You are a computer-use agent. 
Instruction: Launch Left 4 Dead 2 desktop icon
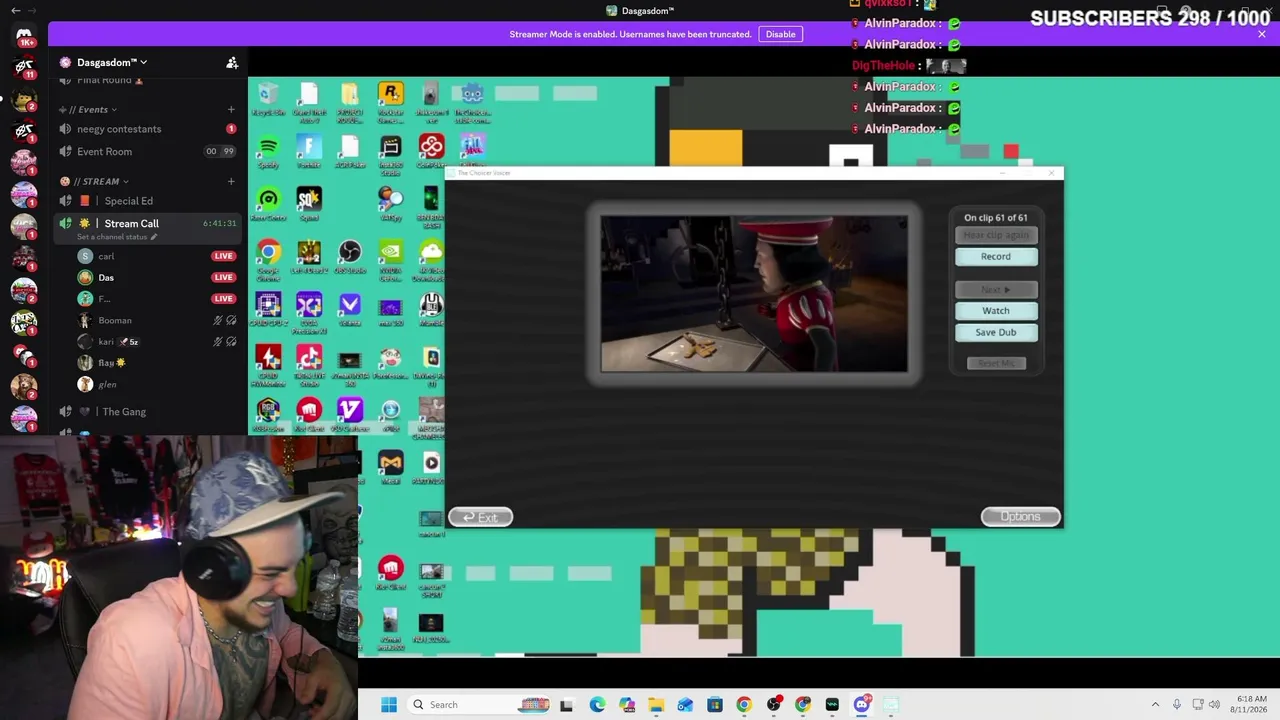coord(309,256)
